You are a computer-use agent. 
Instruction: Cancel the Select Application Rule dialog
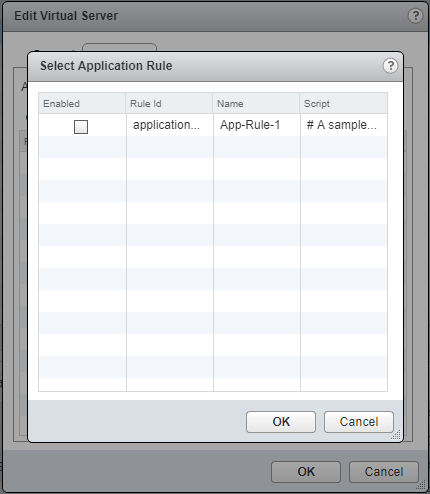[x=359, y=422]
